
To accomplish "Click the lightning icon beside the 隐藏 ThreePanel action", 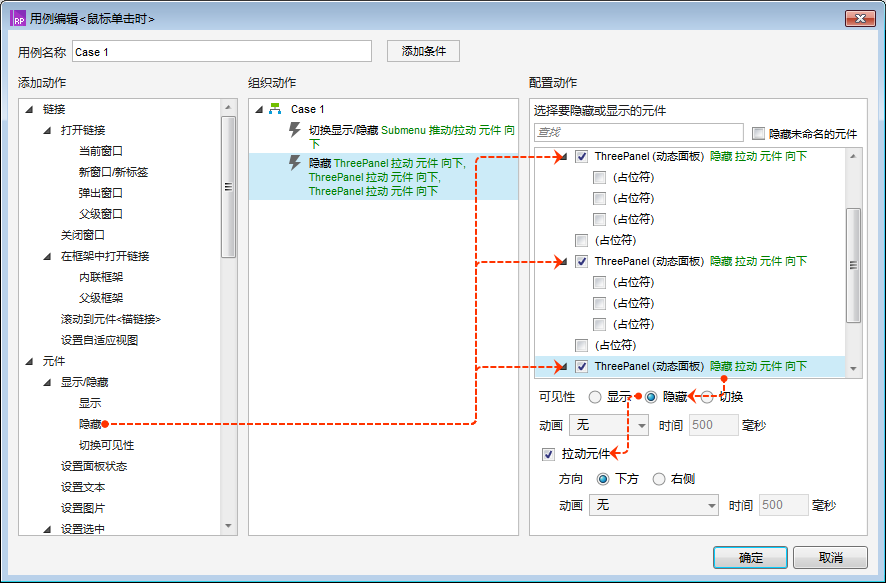I will (x=295, y=162).
